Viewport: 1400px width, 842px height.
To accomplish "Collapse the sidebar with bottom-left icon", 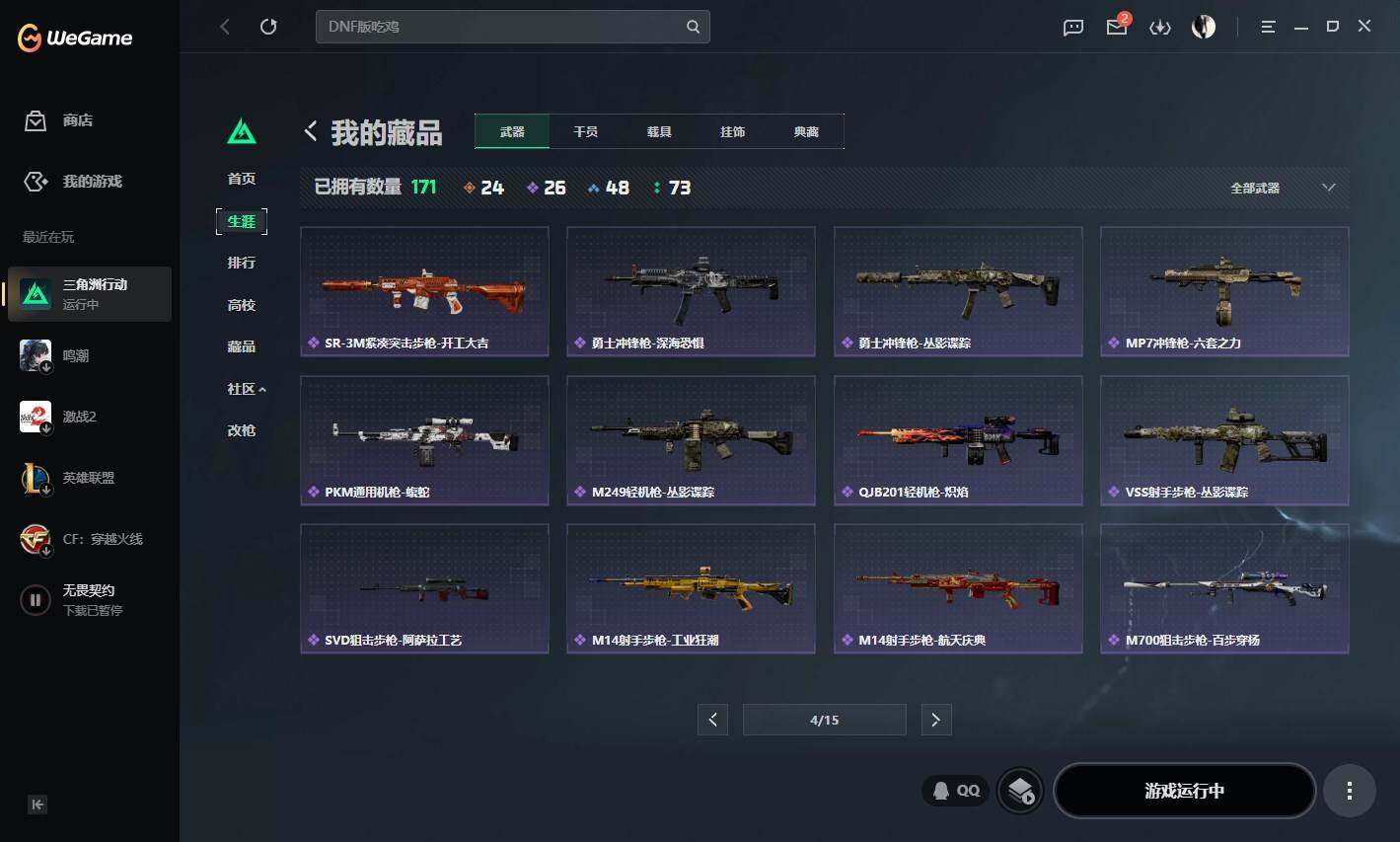I will tap(37, 804).
